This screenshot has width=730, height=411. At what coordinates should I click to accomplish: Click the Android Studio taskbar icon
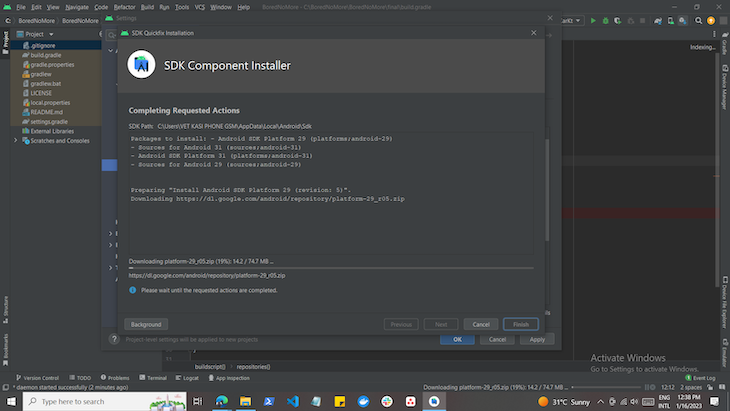click(x=434, y=401)
